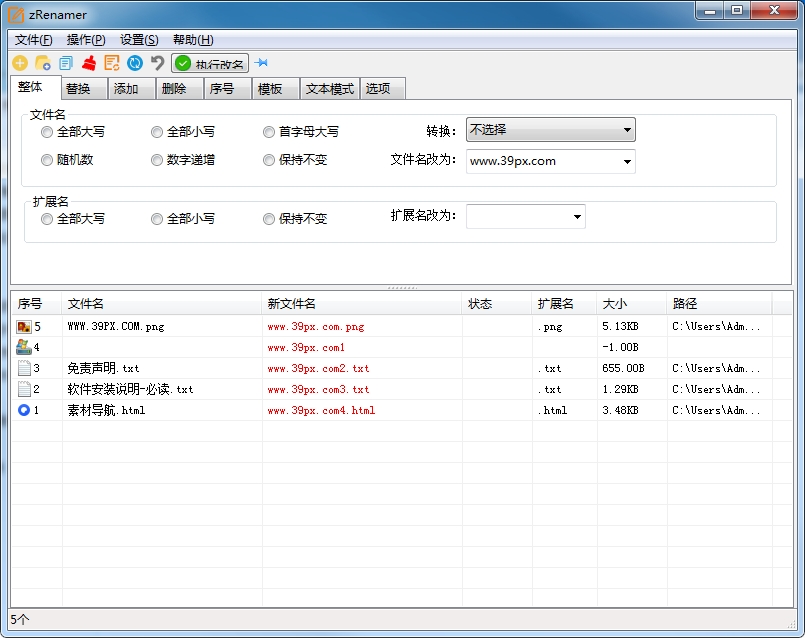Click the zRenamer title bar app icon
805x638 pixels.
click(x=16, y=15)
